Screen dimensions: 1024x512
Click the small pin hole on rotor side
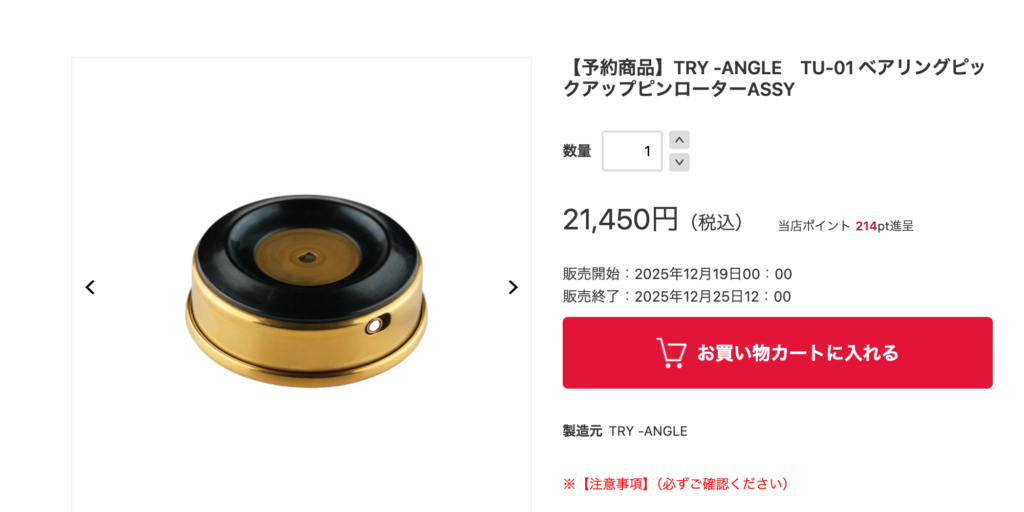376,325
